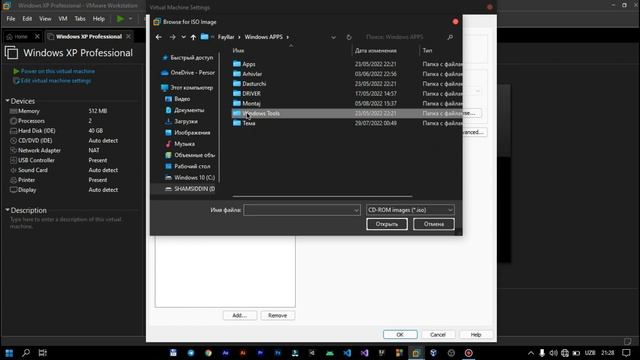Click Add... in Virtual Machine Settings

[x=240, y=316]
